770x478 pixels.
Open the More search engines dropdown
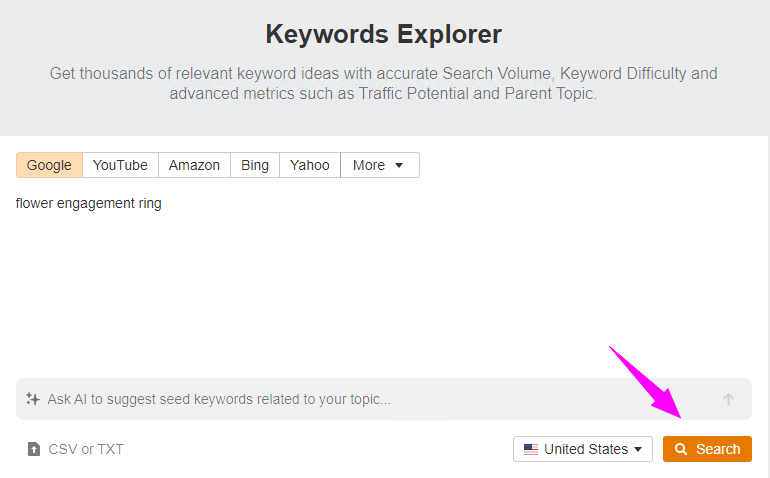coord(378,165)
